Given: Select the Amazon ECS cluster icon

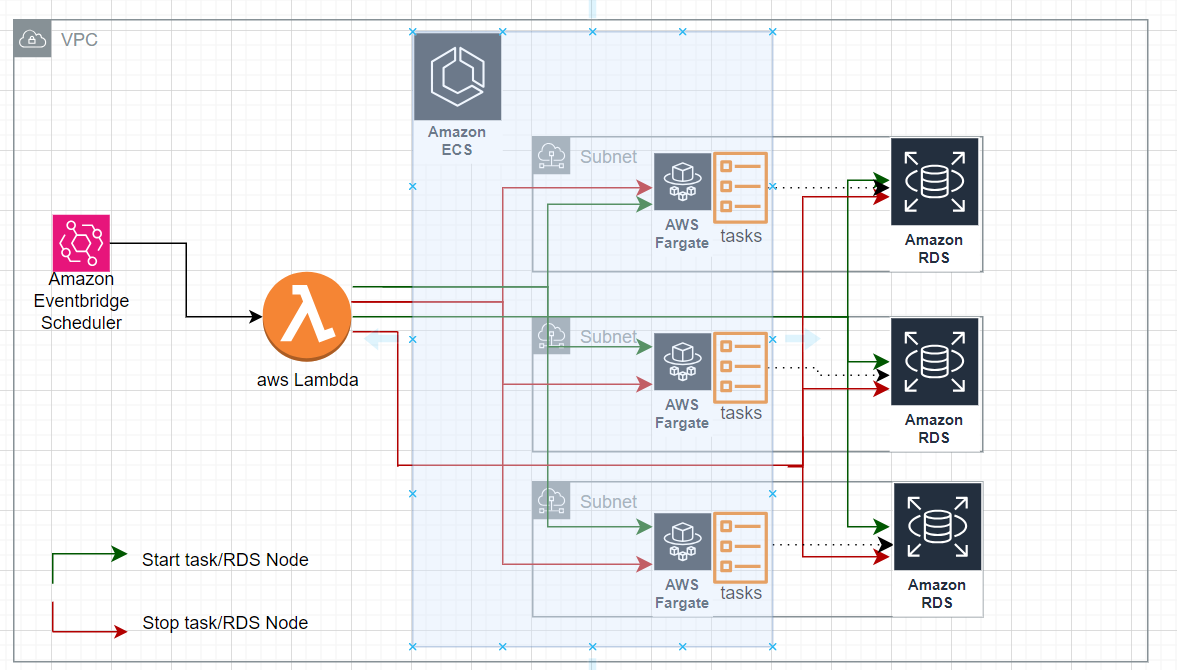Looking at the screenshot, I should (457, 75).
